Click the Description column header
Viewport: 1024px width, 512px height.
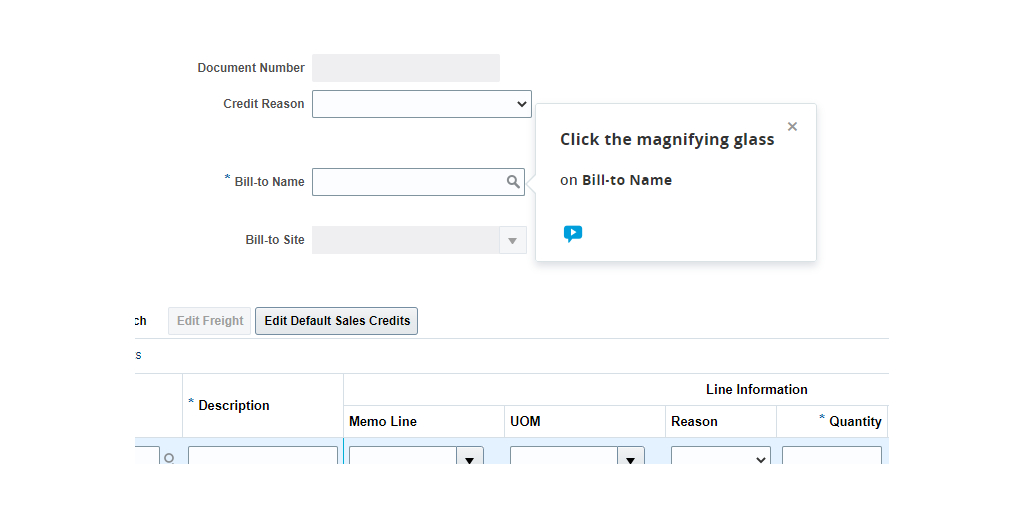(x=234, y=405)
